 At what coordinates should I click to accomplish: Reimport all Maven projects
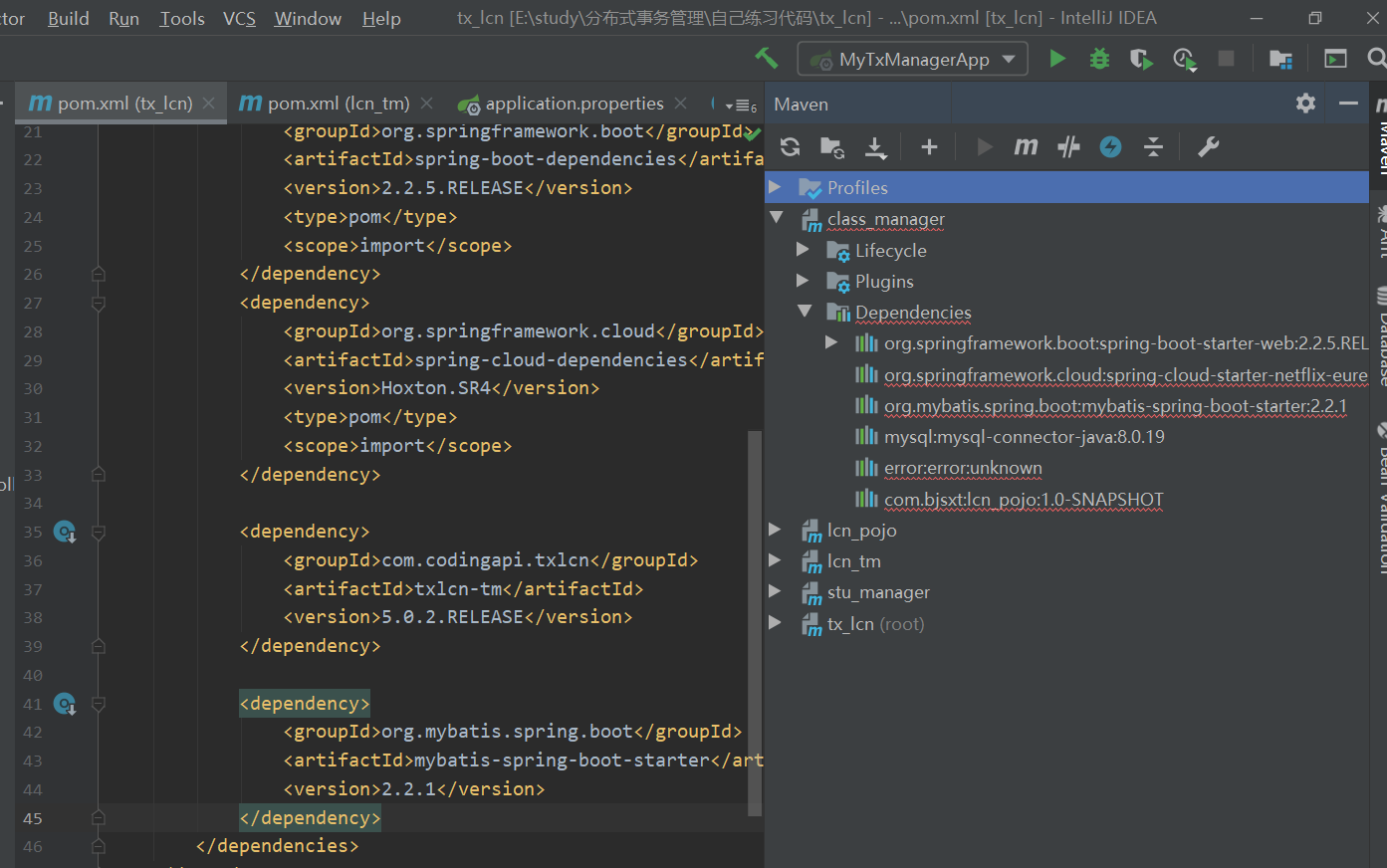point(791,147)
